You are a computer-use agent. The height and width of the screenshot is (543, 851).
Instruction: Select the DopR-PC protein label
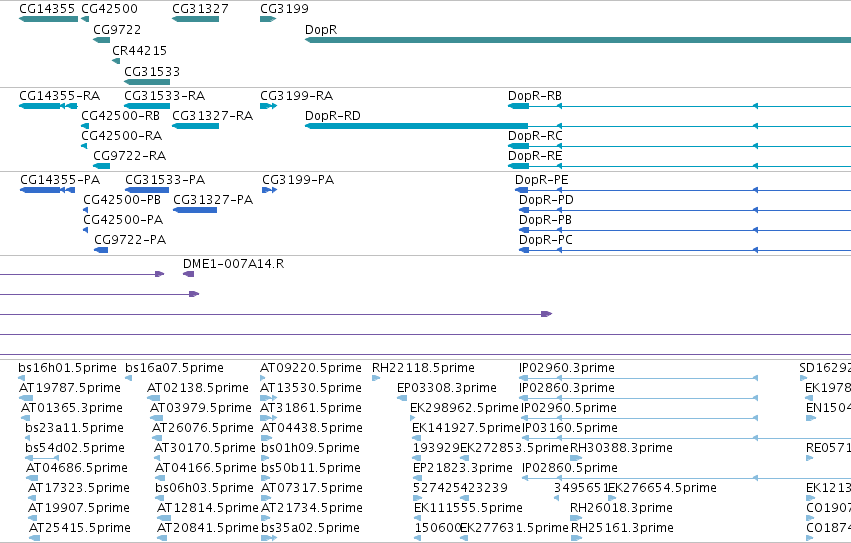[x=545, y=240]
